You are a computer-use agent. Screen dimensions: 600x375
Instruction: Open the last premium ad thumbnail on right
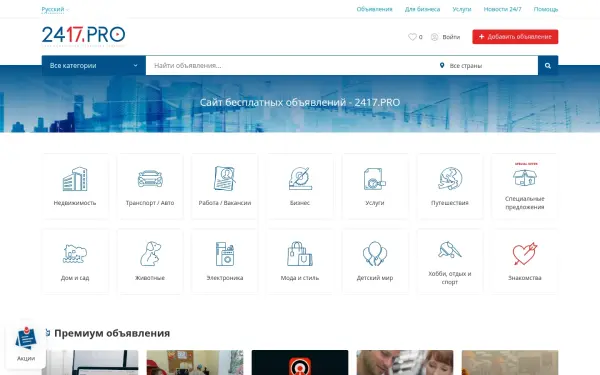[510, 362]
